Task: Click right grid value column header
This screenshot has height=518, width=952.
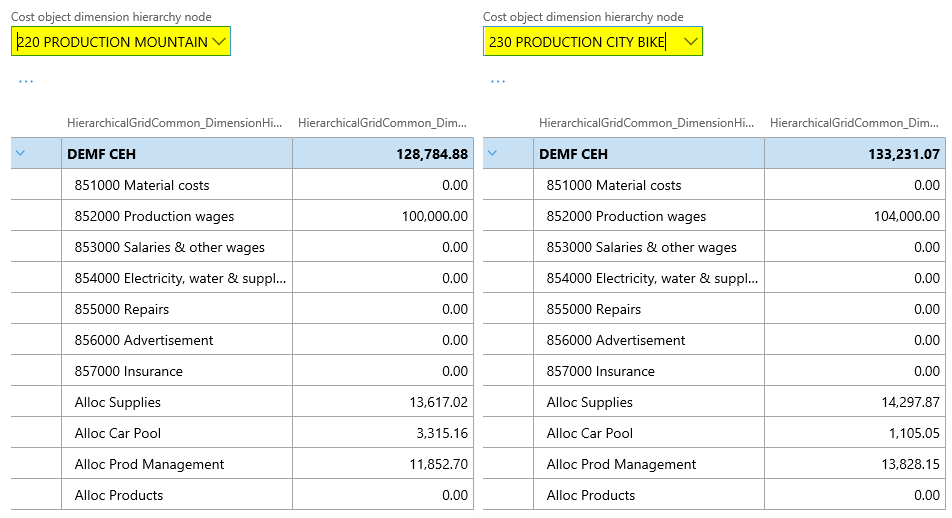Action: [856, 123]
